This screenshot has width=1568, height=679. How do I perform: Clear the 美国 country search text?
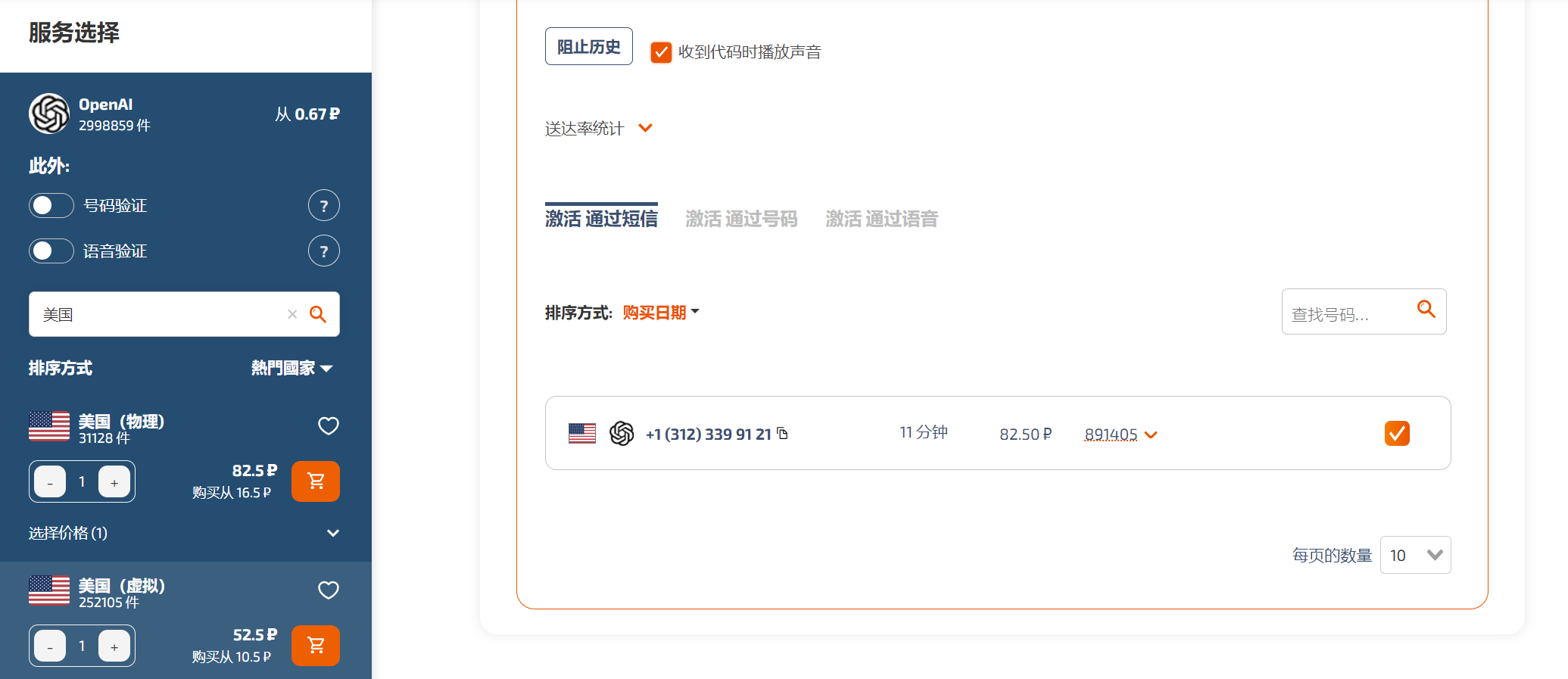pos(292,314)
